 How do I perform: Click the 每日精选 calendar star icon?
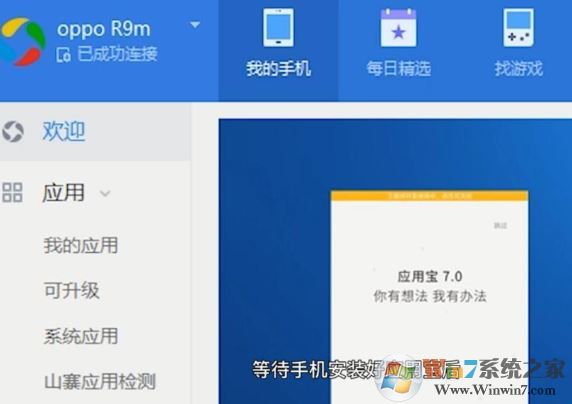pos(398,28)
